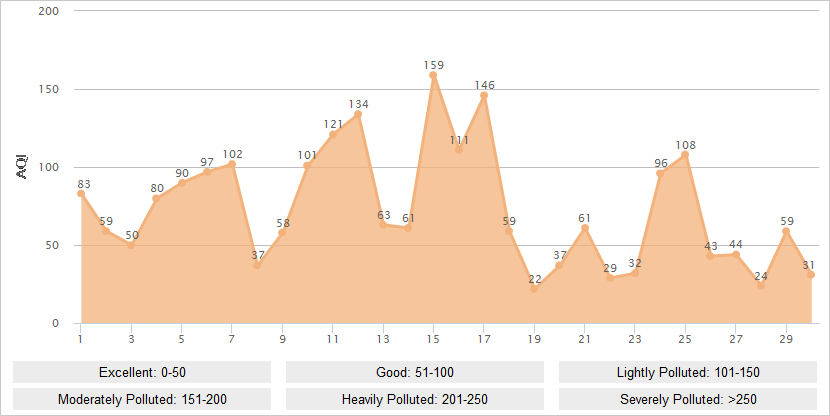This screenshot has width=830, height=416.
Task: Click the x-axis day label '11'
Action: (x=332, y=339)
